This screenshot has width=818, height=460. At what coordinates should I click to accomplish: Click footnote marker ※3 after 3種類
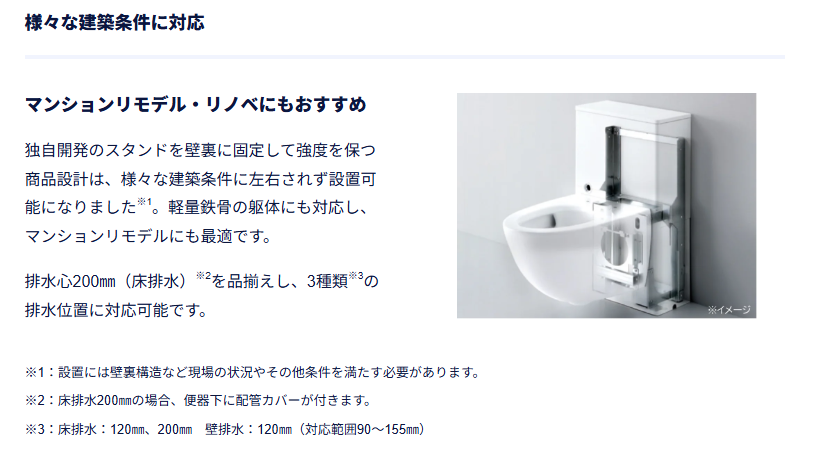click(356, 276)
